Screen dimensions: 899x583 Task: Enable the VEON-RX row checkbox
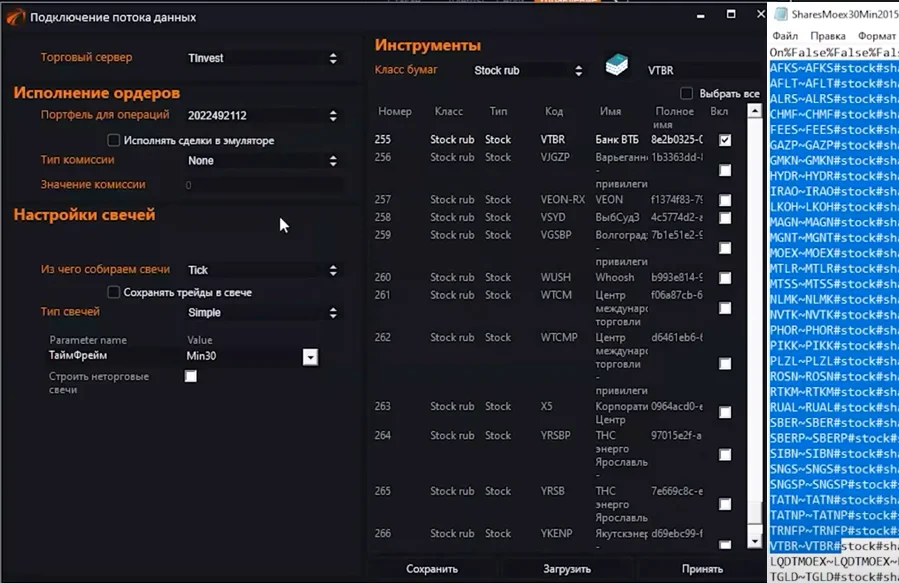(x=725, y=200)
